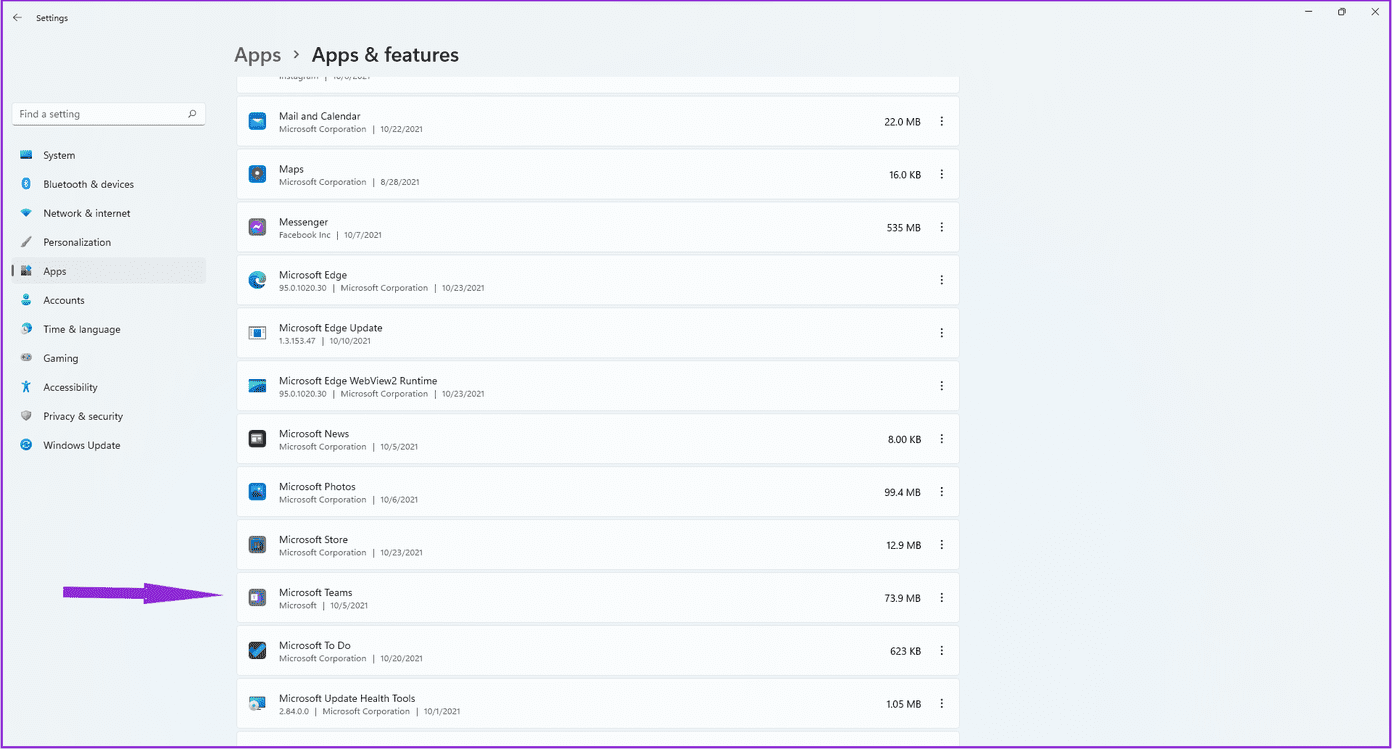1392x749 pixels.
Task: Open more options for Microsoft Edge Update
Action: tap(941, 334)
